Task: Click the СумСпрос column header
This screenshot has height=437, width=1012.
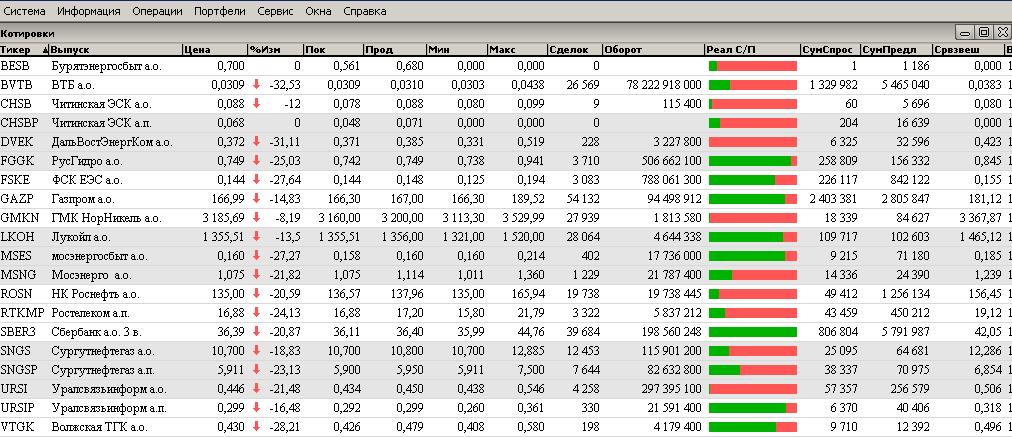Action: (x=830, y=50)
